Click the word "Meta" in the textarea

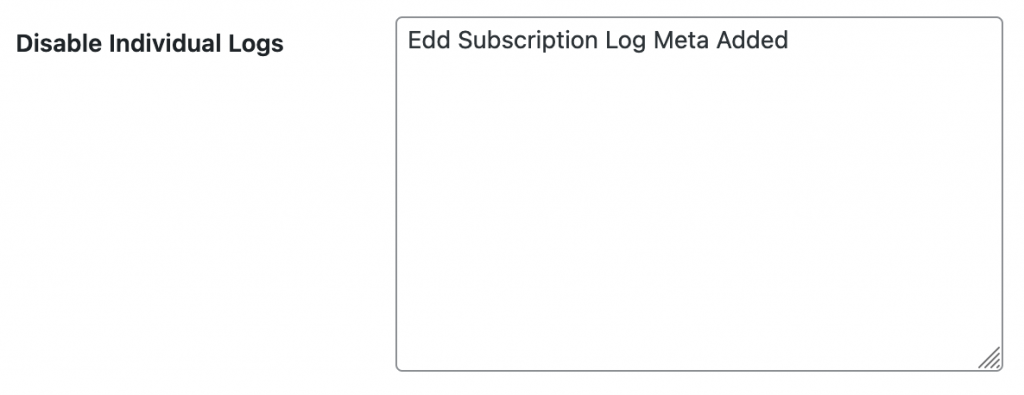(681, 40)
